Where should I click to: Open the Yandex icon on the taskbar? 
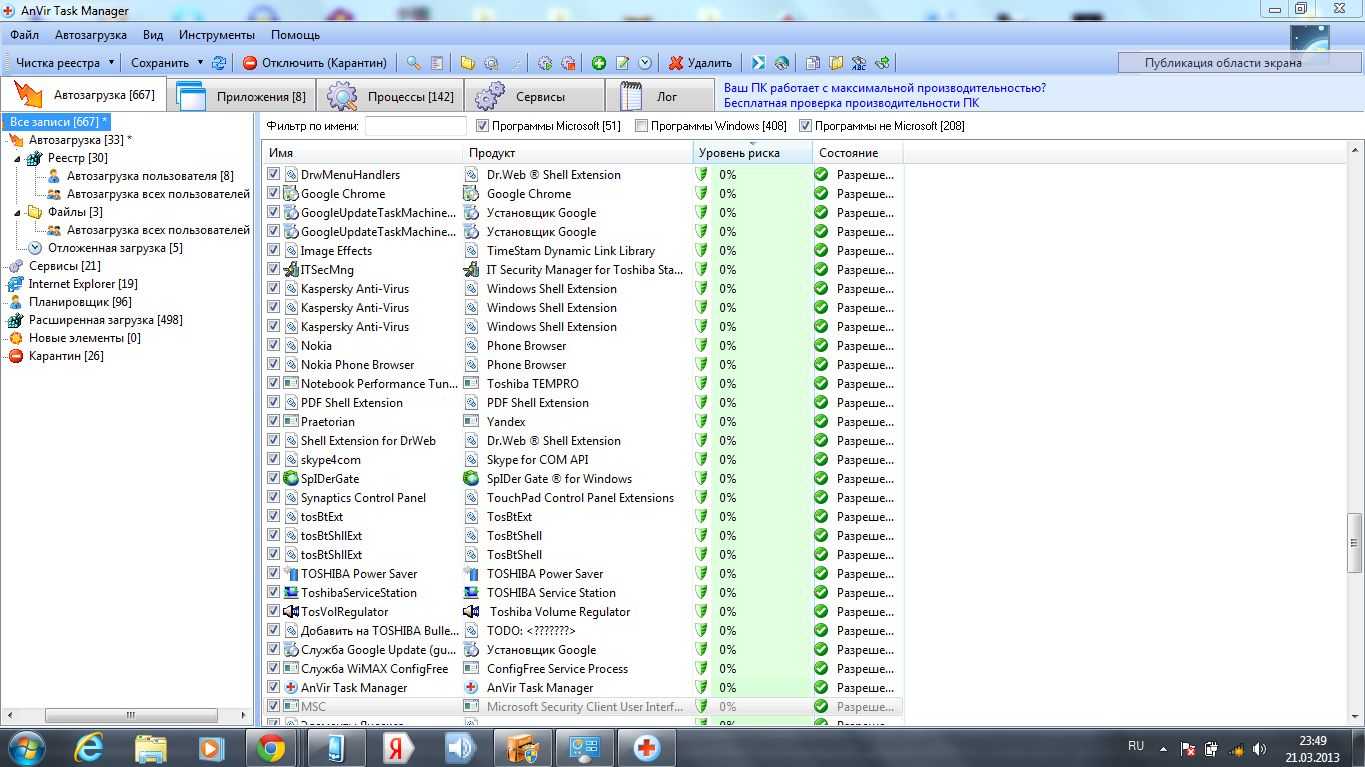click(398, 747)
